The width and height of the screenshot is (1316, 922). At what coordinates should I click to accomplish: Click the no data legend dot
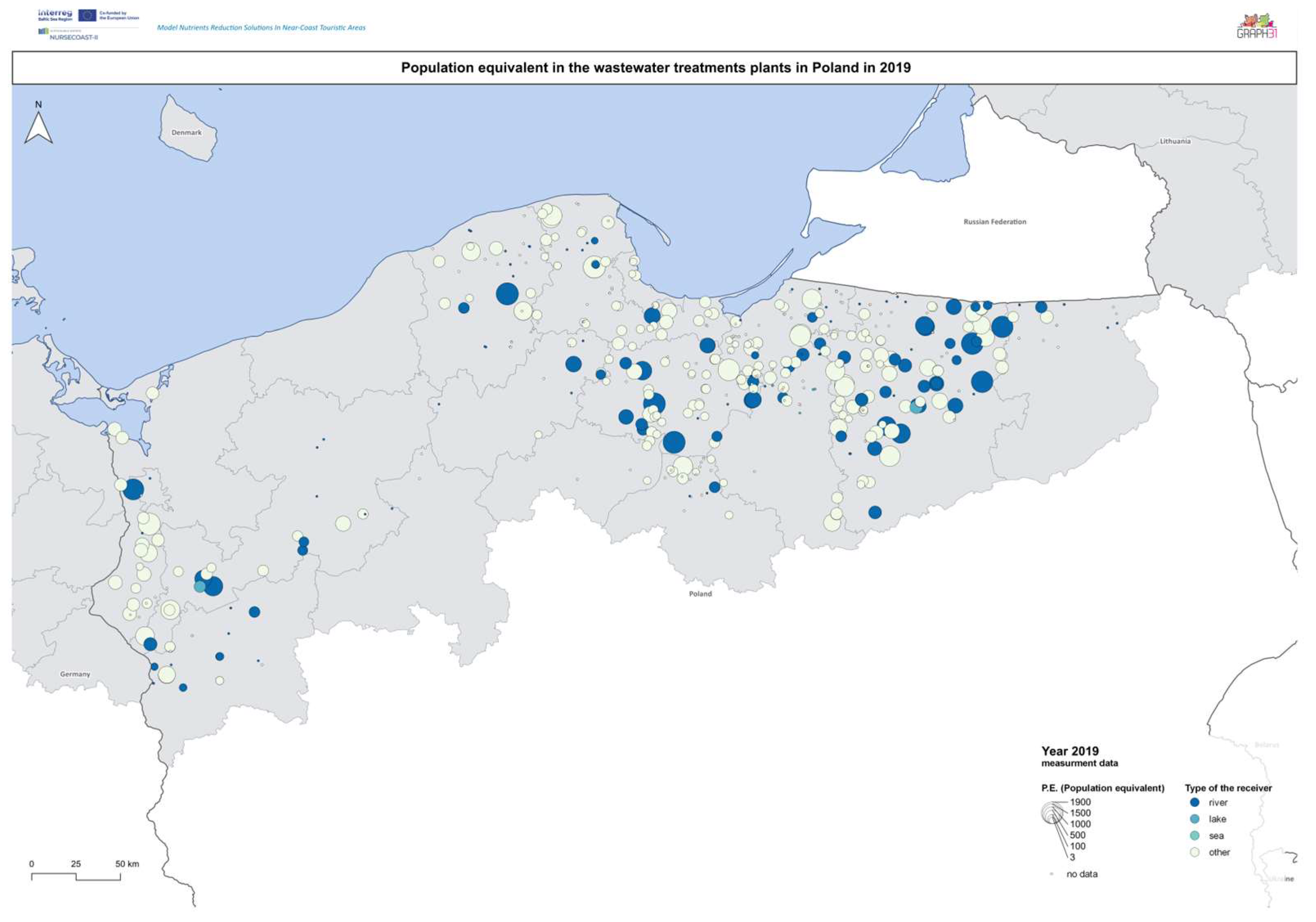pyautogui.click(x=1052, y=874)
